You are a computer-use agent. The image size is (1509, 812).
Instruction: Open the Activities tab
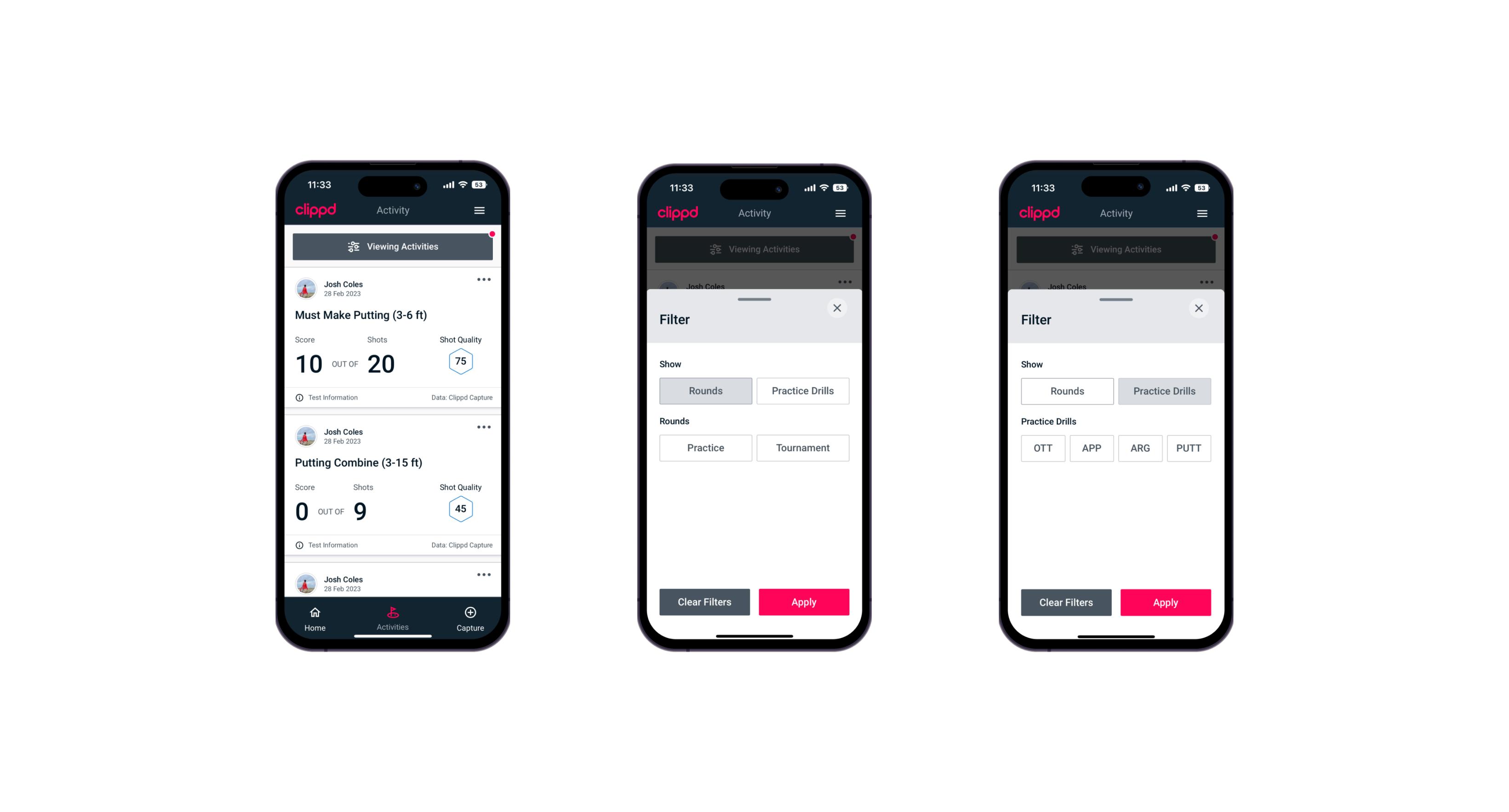[x=393, y=618]
